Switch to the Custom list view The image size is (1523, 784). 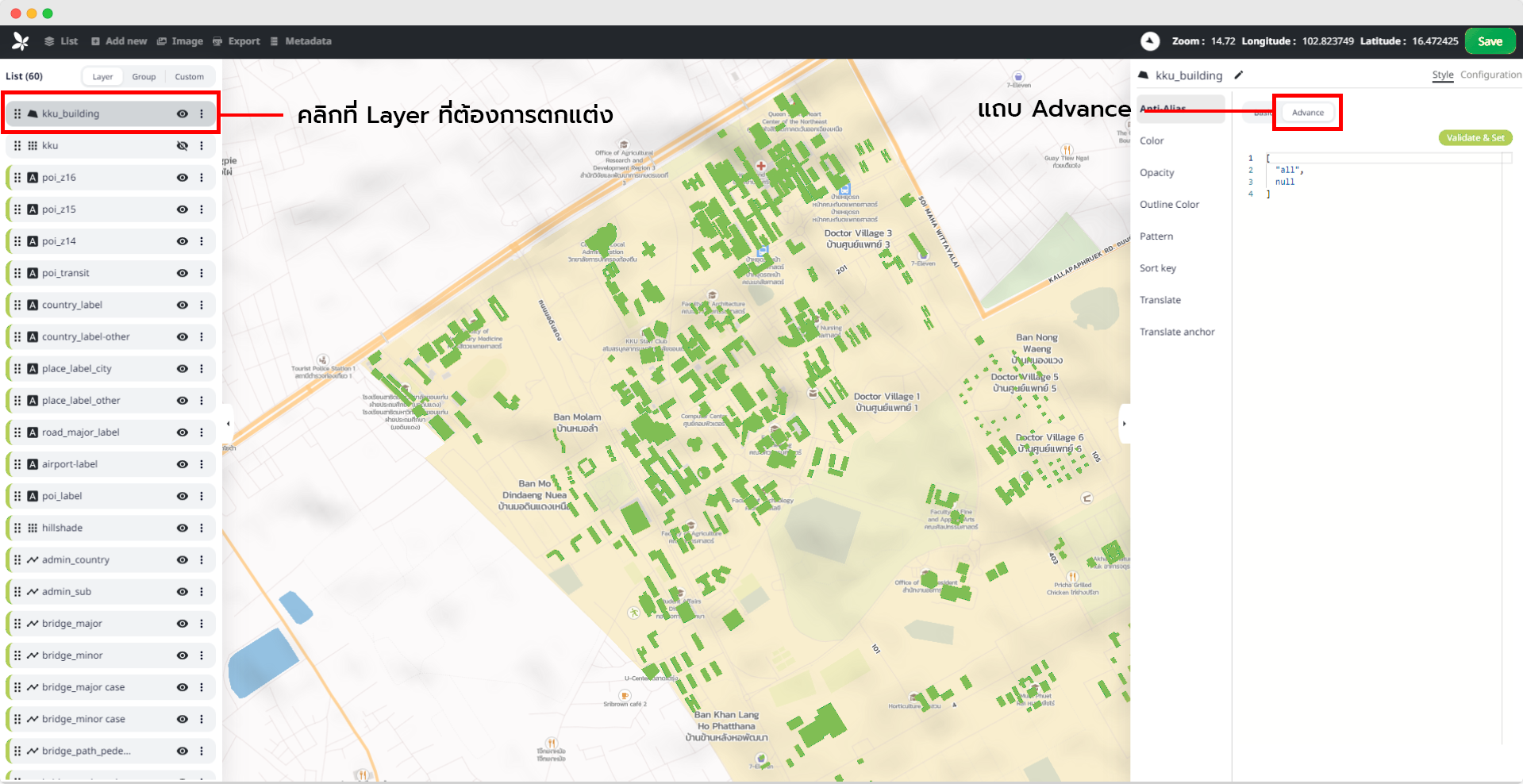click(190, 77)
